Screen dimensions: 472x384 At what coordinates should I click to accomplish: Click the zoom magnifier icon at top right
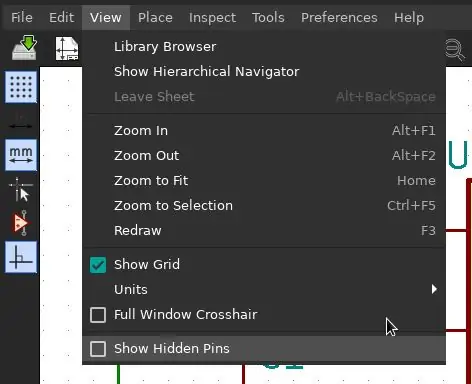coord(455,50)
